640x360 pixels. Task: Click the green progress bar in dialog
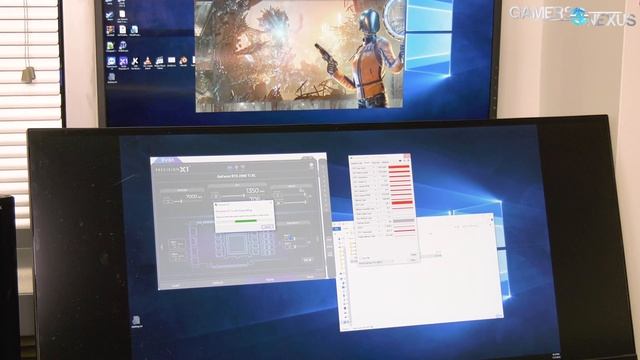(245, 221)
